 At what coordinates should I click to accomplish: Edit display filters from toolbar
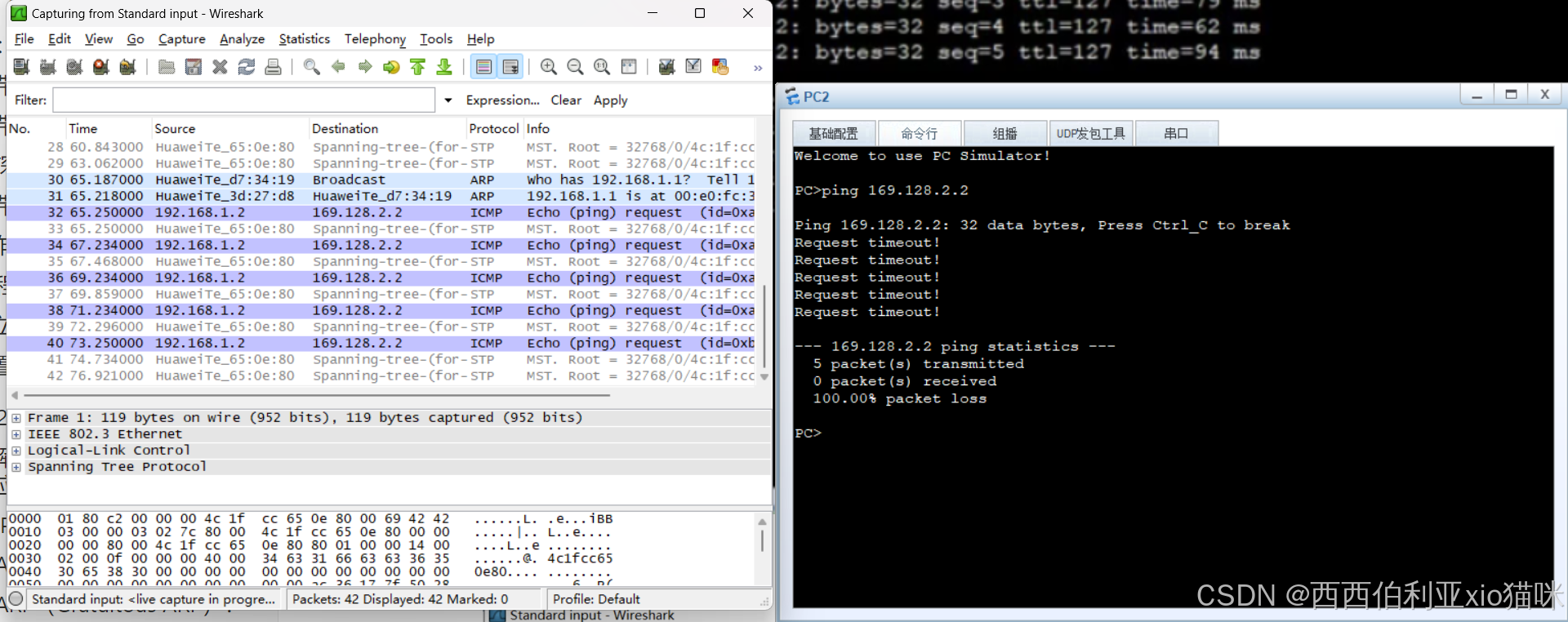(x=693, y=67)
